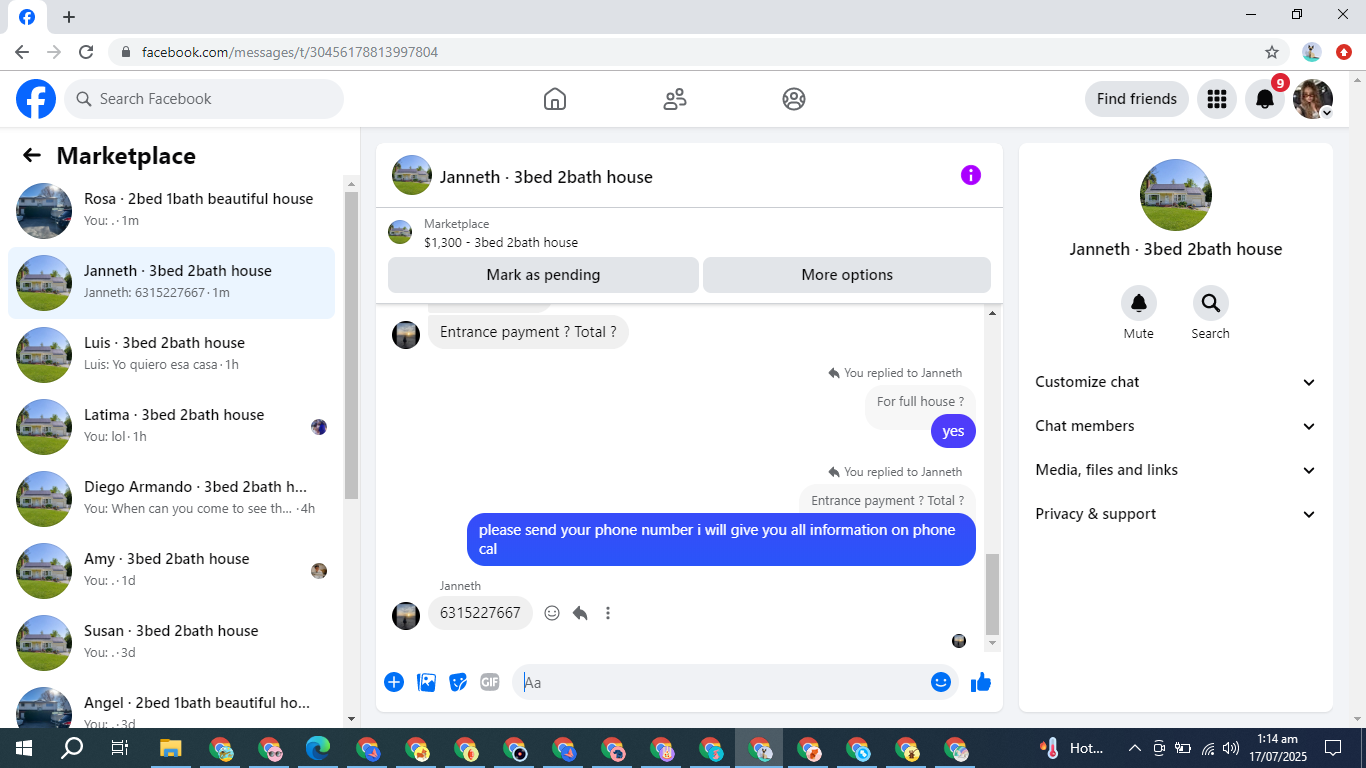Open Susan conversation about 3bed 2bath house
The image size is (1366, 768).
pyautogui.click(x=171, y=643)
